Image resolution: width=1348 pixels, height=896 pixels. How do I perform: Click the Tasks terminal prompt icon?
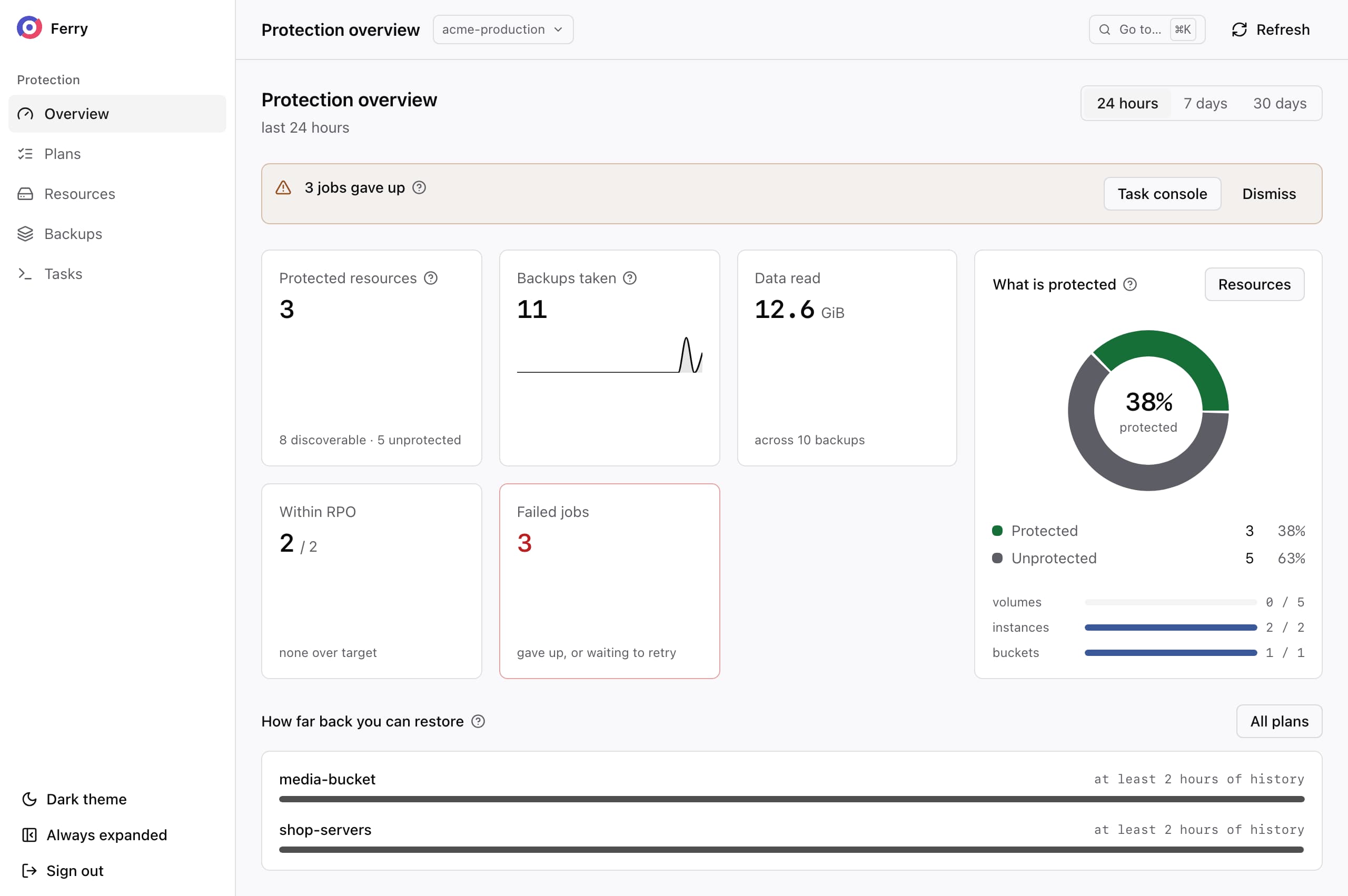point(25,274)
